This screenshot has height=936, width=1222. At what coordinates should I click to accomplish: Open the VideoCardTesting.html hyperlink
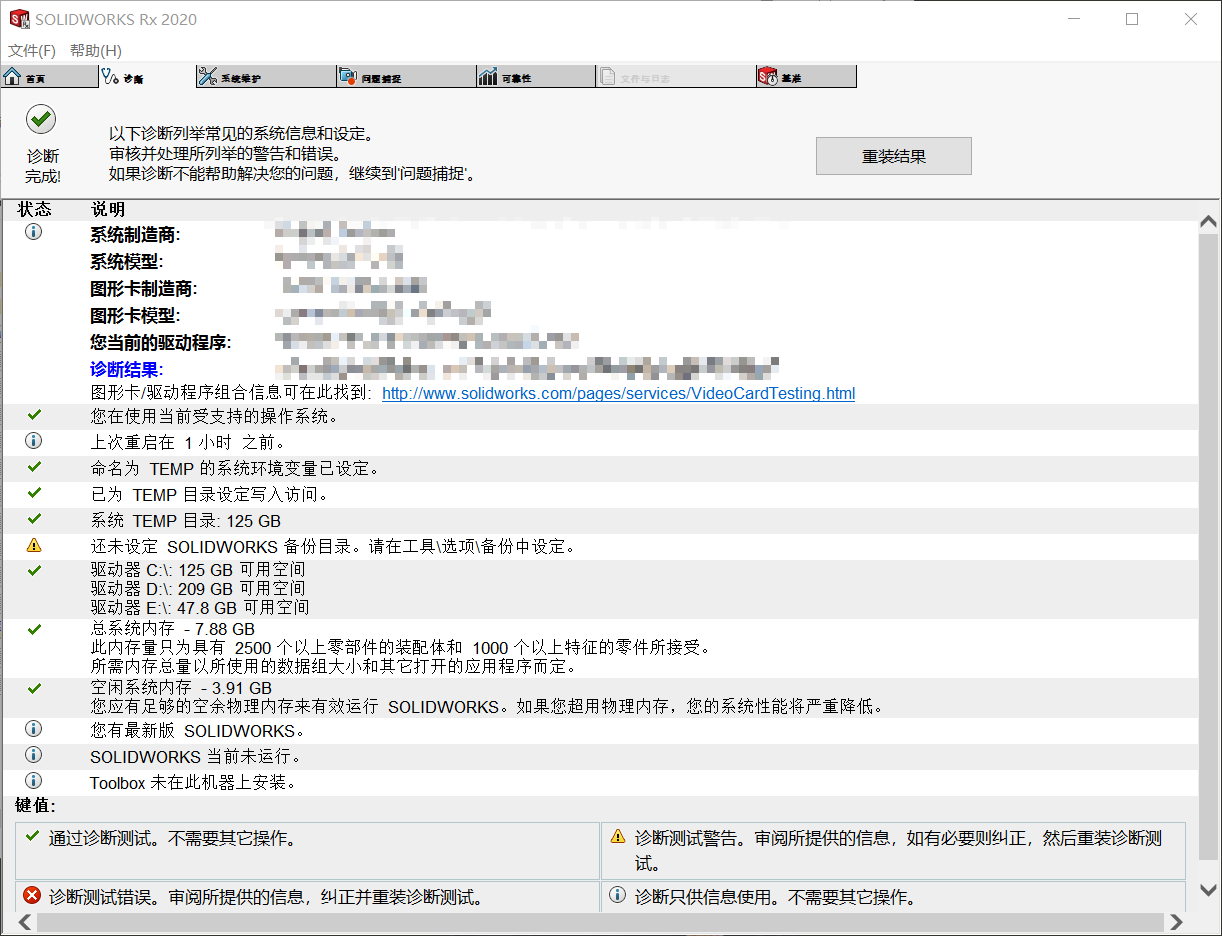(618, 393)
